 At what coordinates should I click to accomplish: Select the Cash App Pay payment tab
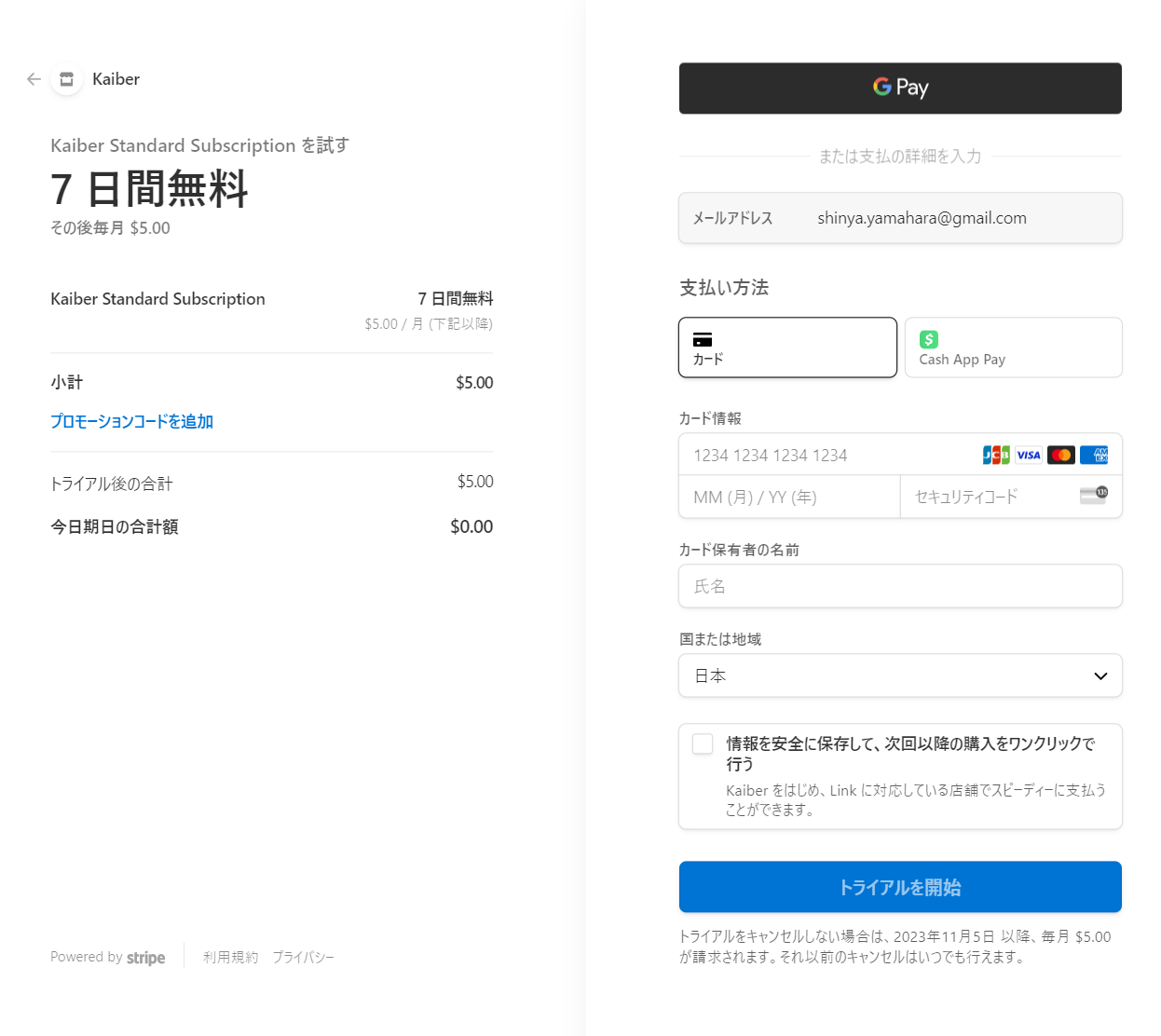(1013, 348)
